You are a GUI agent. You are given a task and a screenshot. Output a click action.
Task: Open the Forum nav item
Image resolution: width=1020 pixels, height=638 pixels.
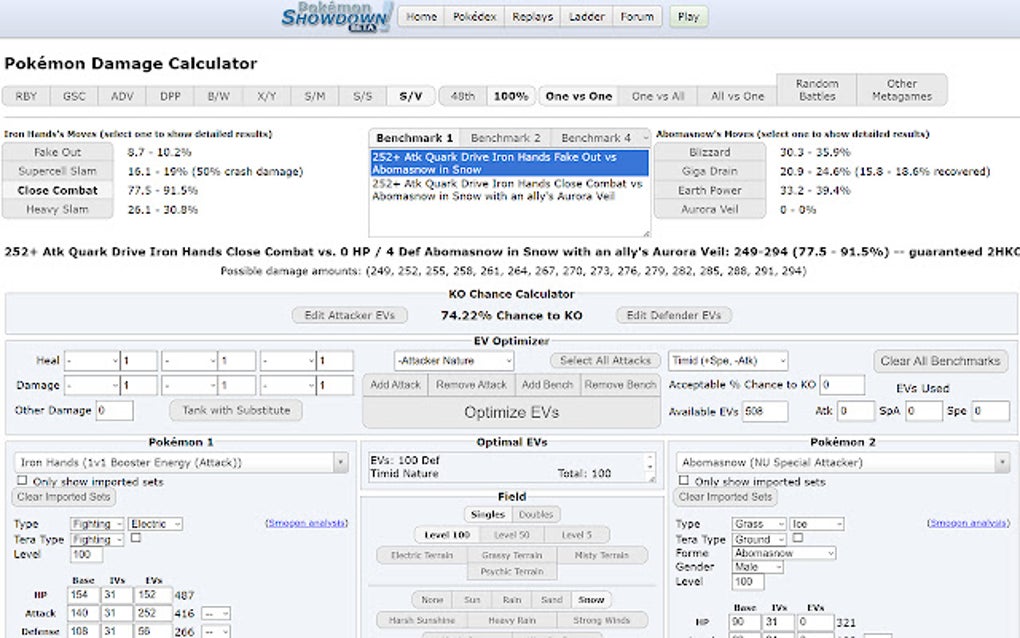[637, 17]
